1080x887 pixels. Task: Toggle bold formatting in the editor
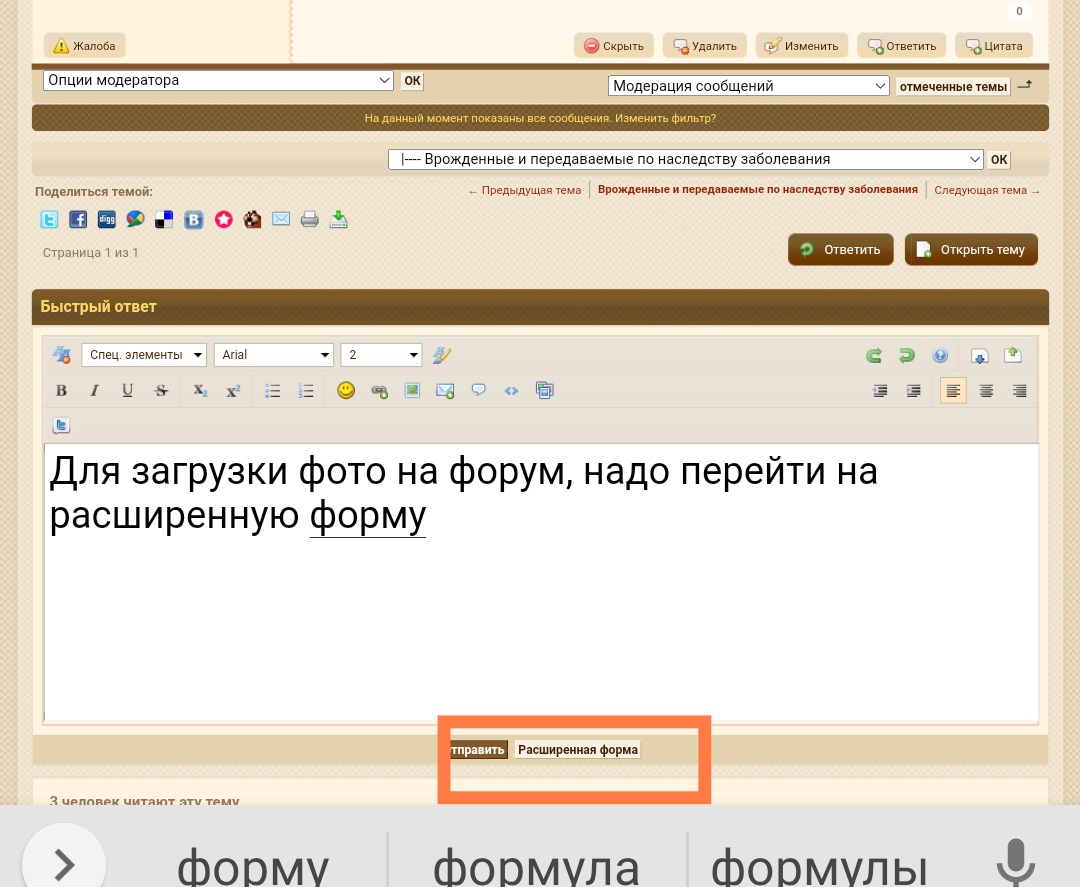61,391
